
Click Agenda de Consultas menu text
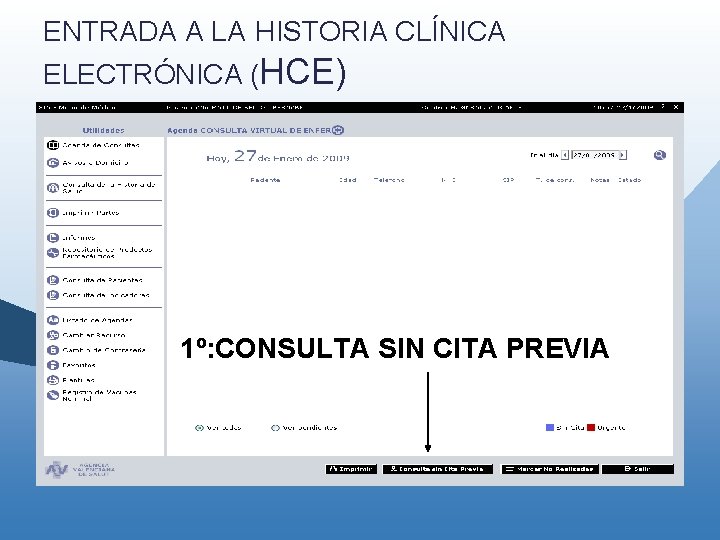tap(101, 145)
